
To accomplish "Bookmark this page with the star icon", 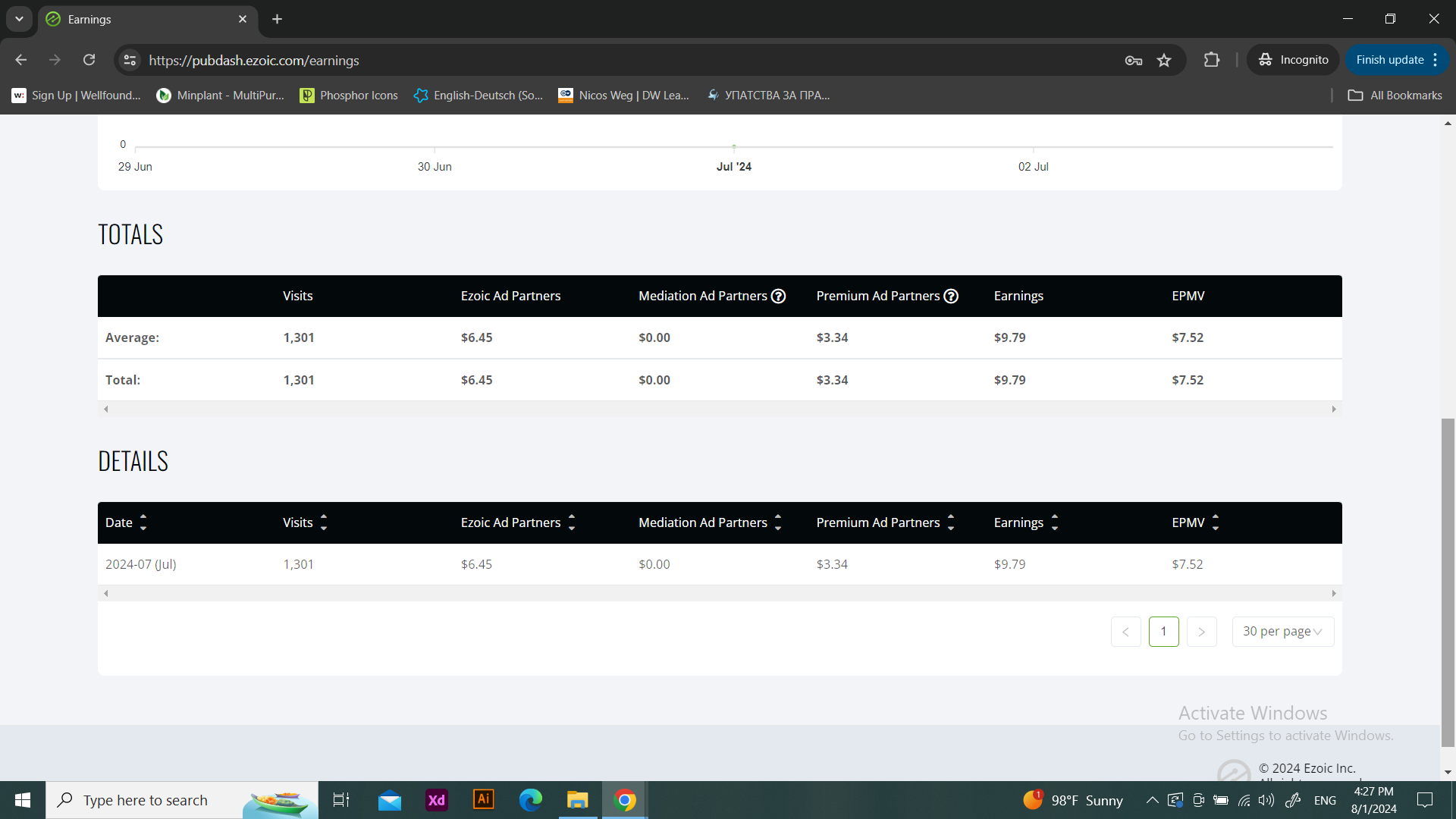I will pyautogui.click(x=1164, y=60).
